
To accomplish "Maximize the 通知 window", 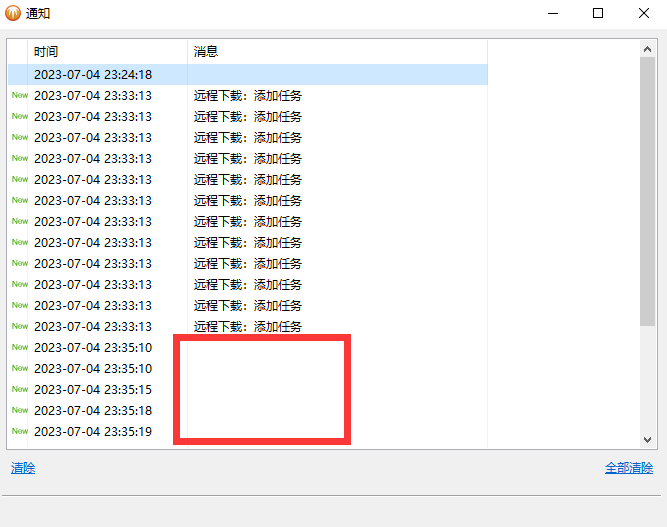I will coord(598,13).
